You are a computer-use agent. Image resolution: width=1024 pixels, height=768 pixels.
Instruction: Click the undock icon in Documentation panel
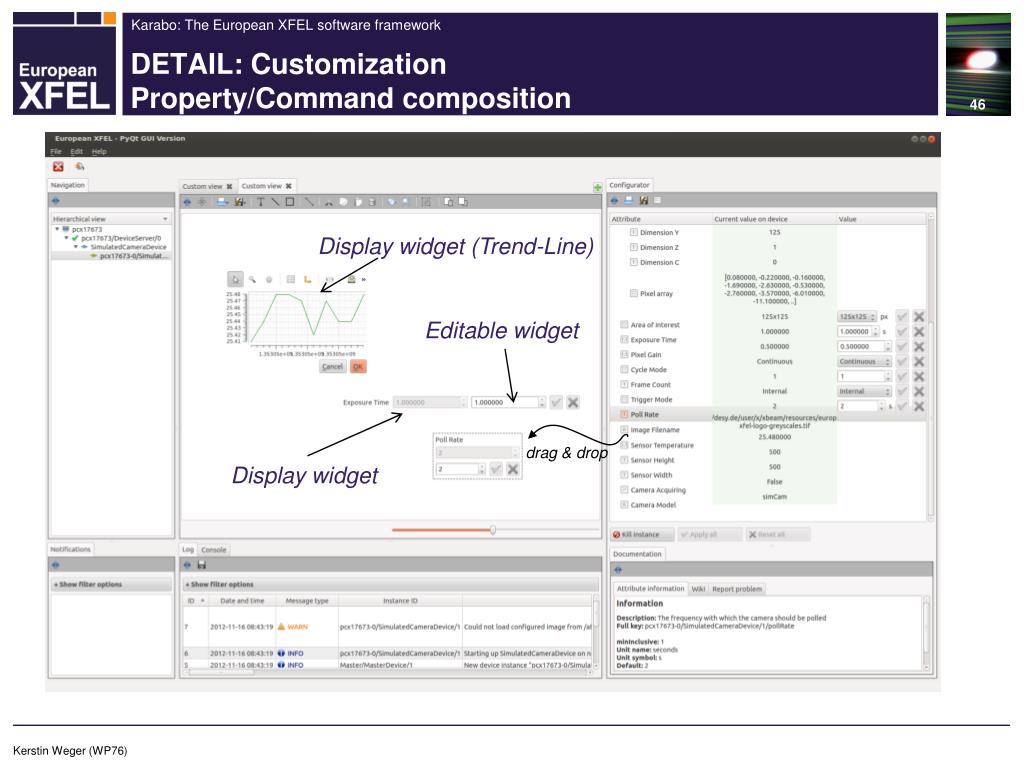pyautogui.click(x=618, y=570)
